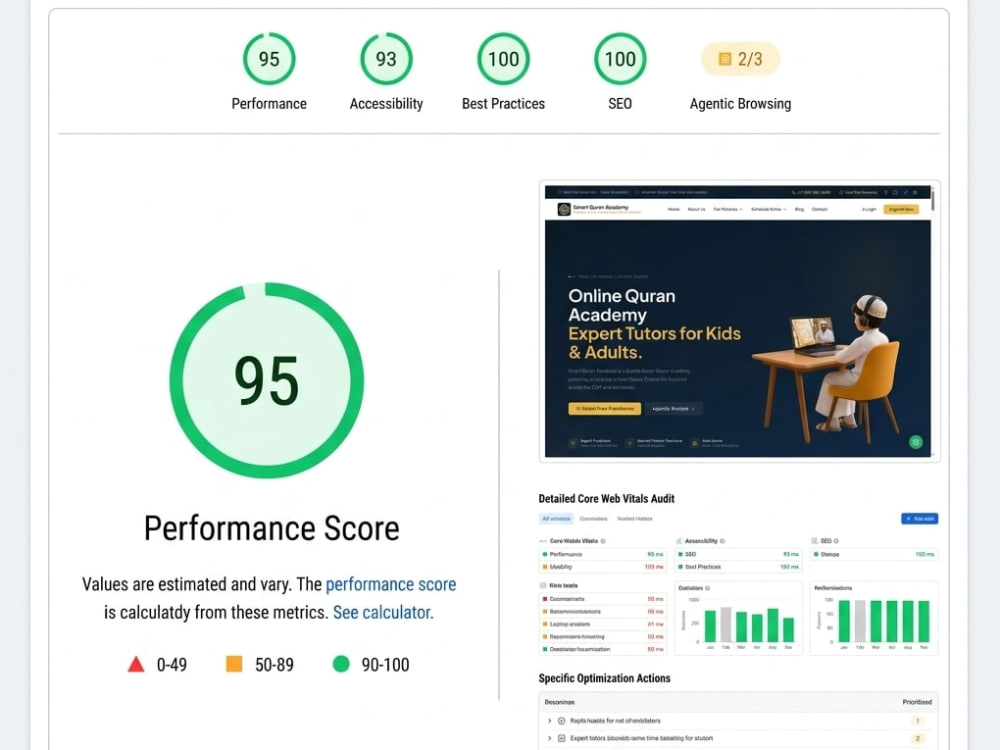The image size is (1000, 750).
Task: Open the Agentic Browsing 2/3 badge
Action: [x=740, y=59]
